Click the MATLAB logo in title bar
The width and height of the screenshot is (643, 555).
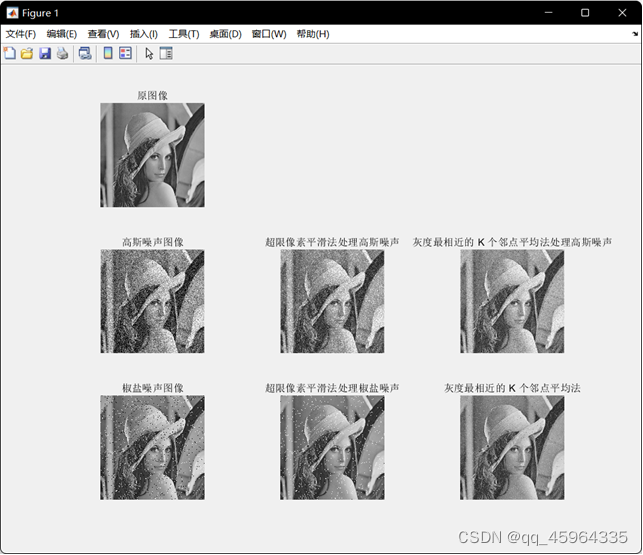pos(12,13)
